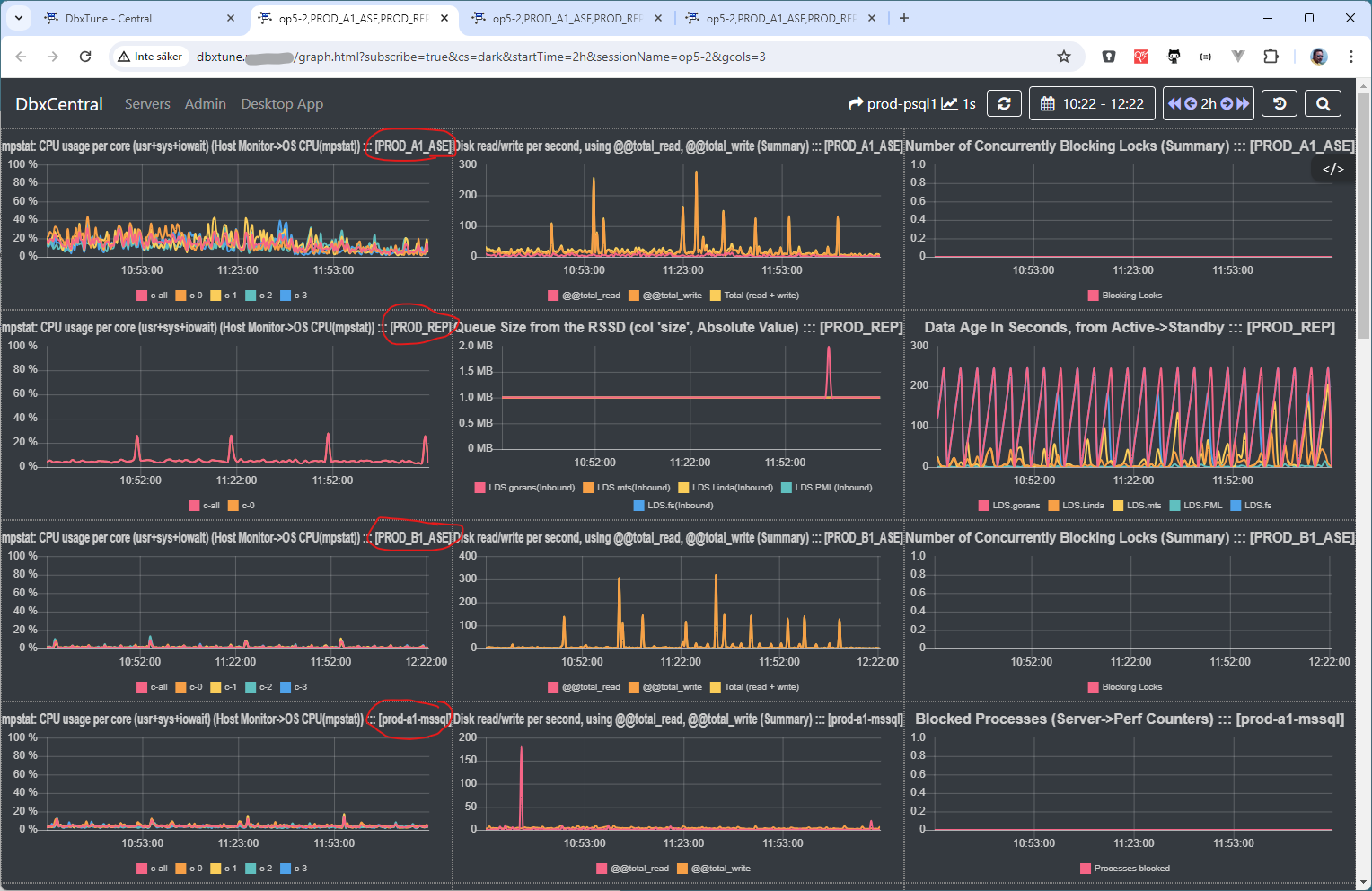Open the Servers menu item
1372x891 pixels.
click(147, 104)
